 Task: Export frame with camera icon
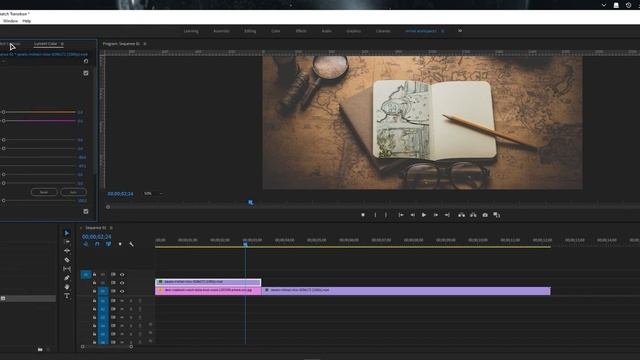pyautogui.click(x=485, y=215)
